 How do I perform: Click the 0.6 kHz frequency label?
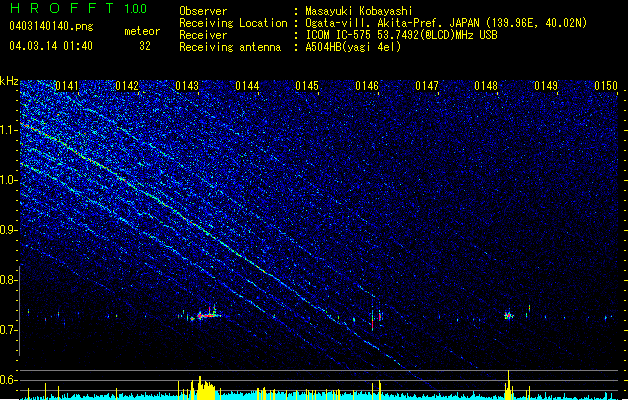click(x=8, y=380)
